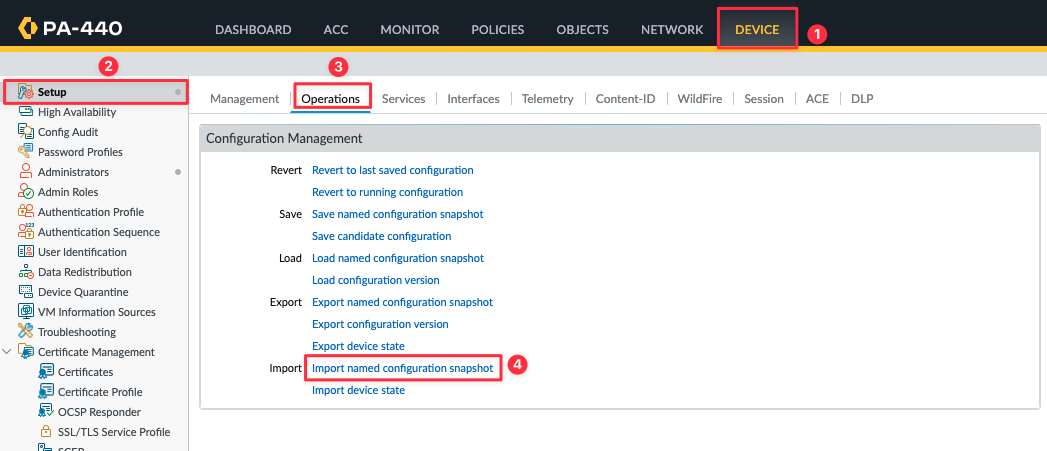Click Import named configuration snapshot

[x=403, y=368]
